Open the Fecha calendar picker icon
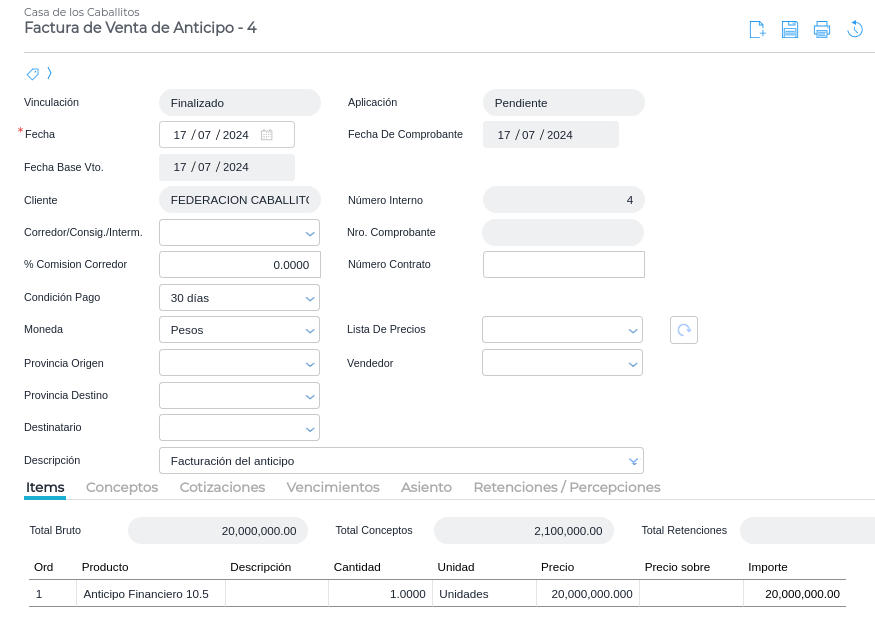875x620 pixels. tap(267, 135)
